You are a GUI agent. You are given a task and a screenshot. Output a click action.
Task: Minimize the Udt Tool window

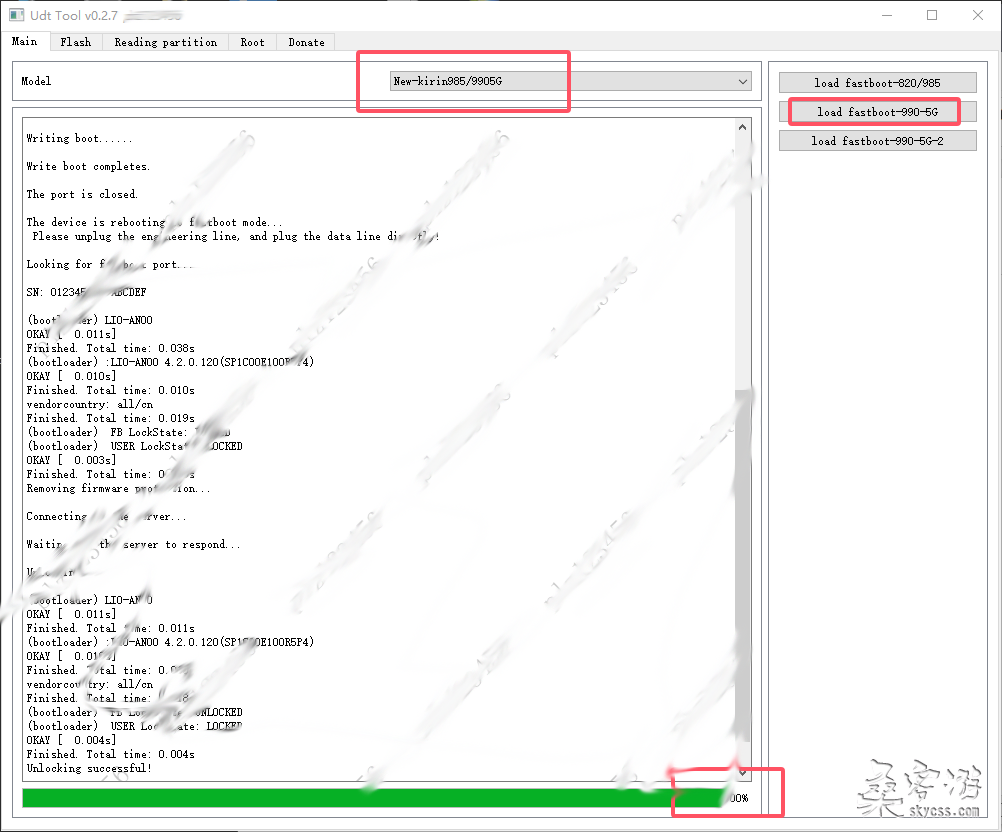coord(886,16)
